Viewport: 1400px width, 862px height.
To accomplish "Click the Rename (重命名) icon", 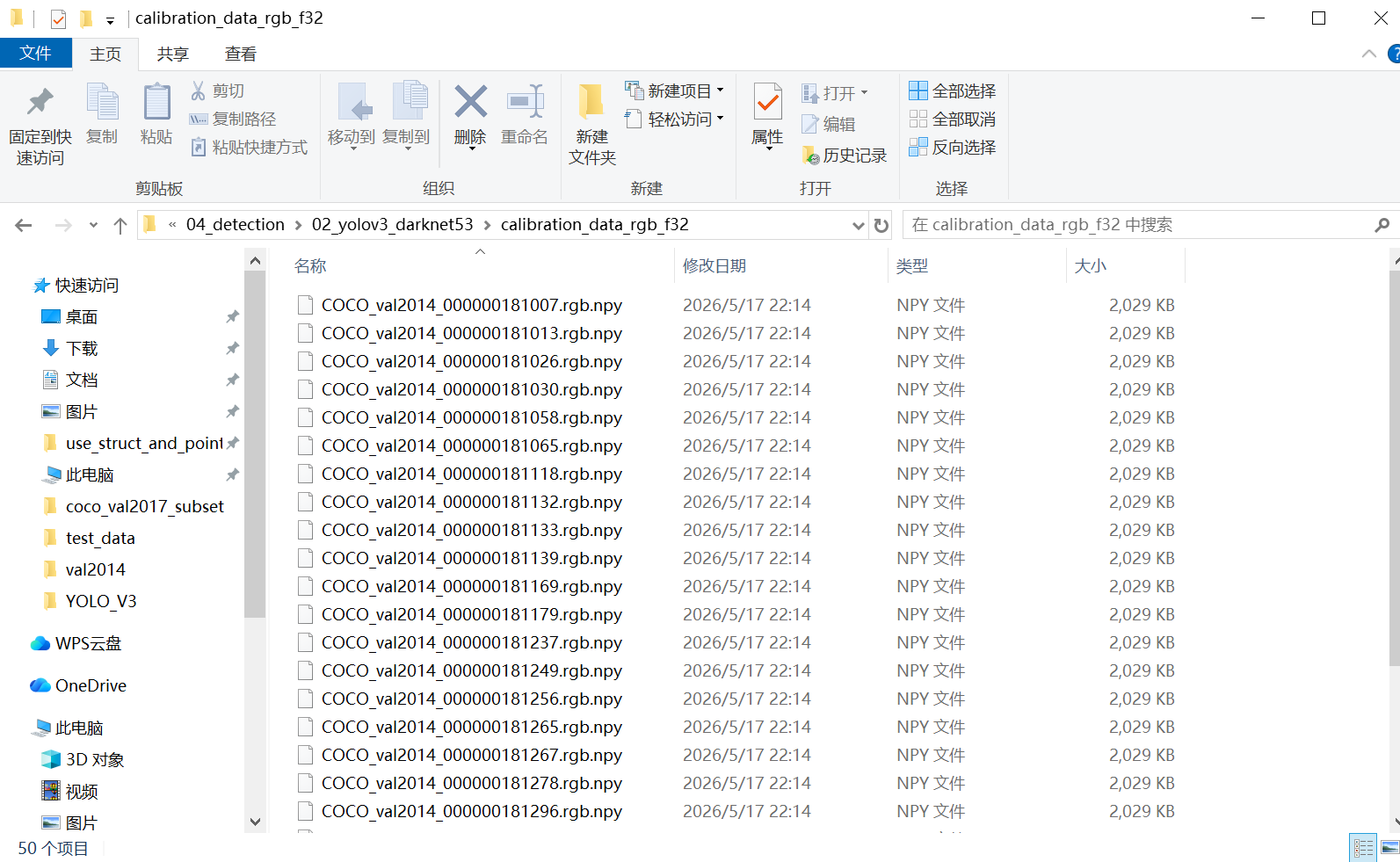I will (525, 101).
